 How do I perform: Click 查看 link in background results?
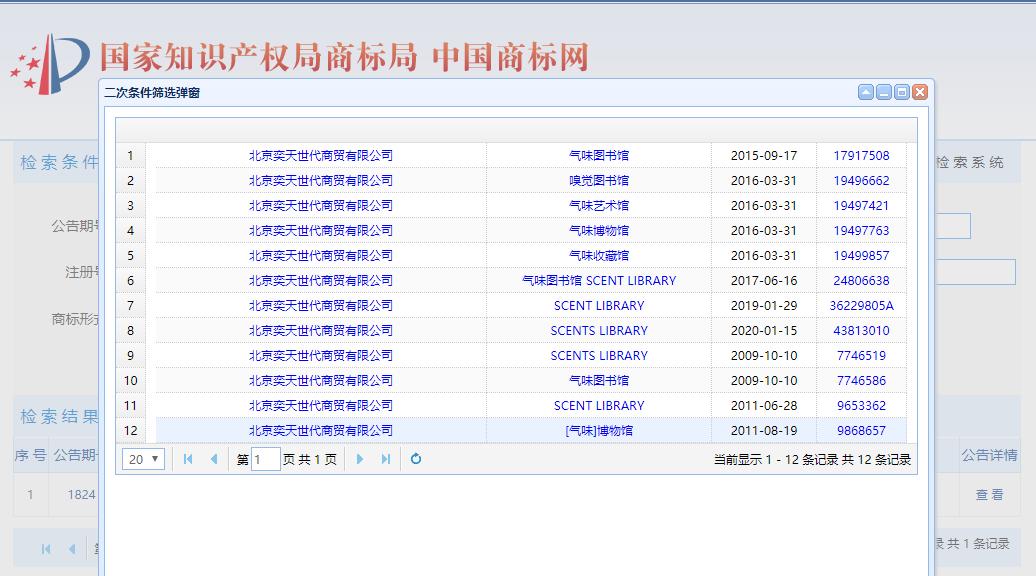(x=989, y=495)
